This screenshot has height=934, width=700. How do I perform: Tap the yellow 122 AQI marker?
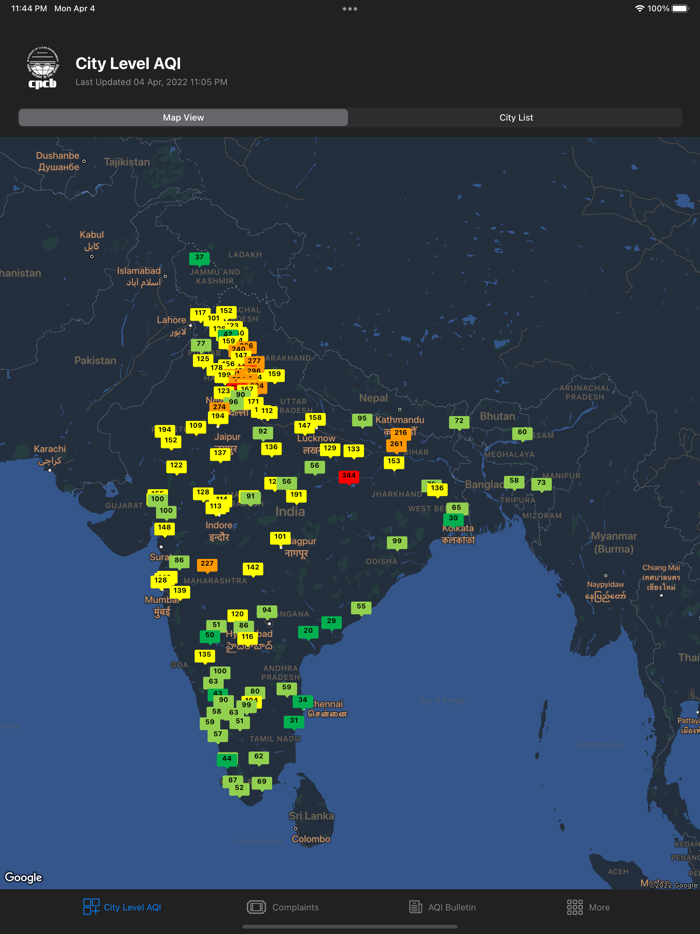(x=176, y=466)
